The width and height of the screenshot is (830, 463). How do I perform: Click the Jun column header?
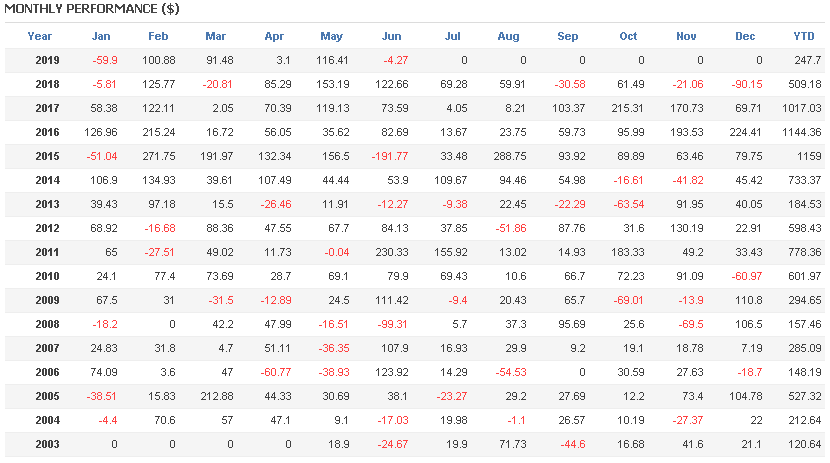tap(391, 36)
